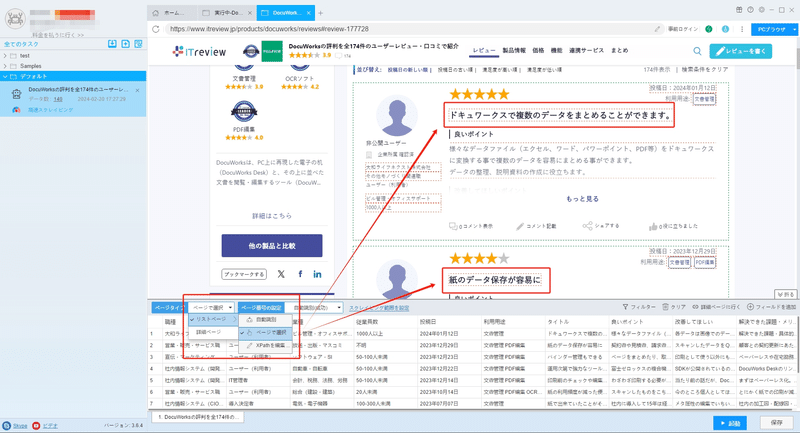Click the bottom workflow tab '1. DocuWorksの評判を全174件の...'
This screenshot has height=433, width=800.
(x=197, y=417)
